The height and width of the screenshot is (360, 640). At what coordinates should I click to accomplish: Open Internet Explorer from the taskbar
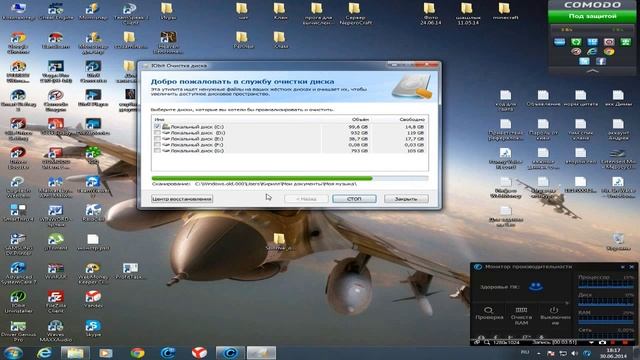coord(44,353)
